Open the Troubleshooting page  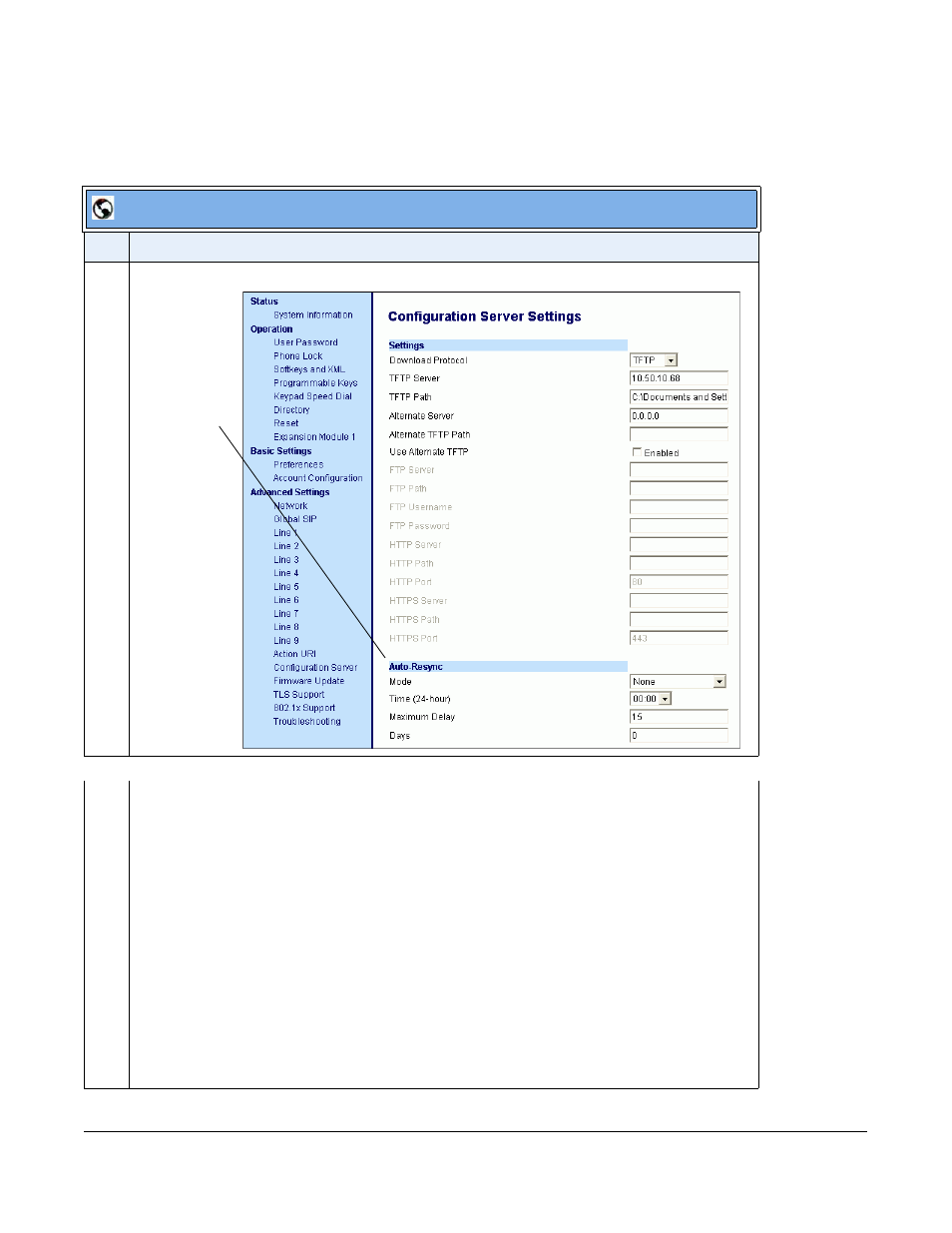point(307,722)
